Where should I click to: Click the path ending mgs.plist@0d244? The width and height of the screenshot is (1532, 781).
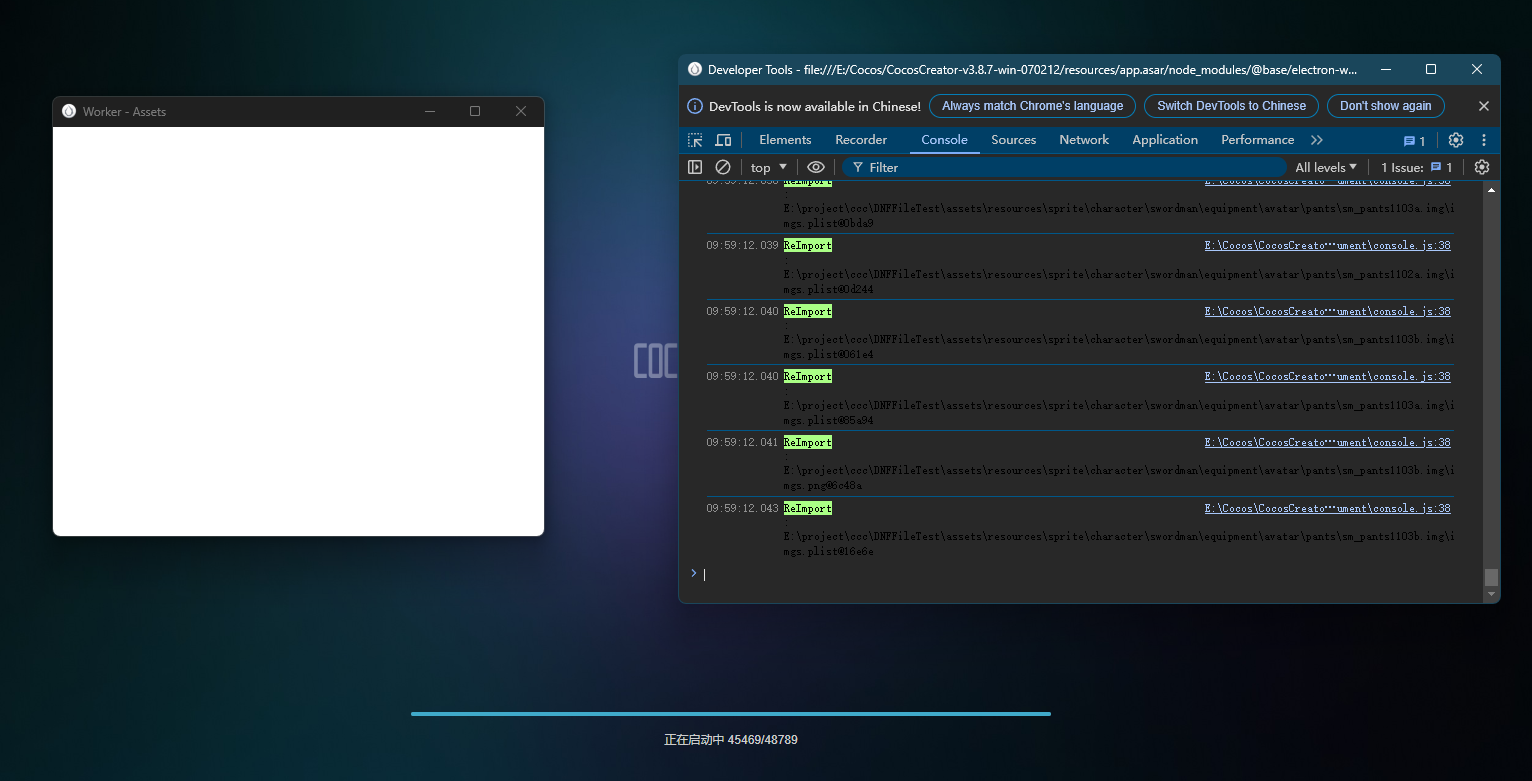tap(1118, 282)
